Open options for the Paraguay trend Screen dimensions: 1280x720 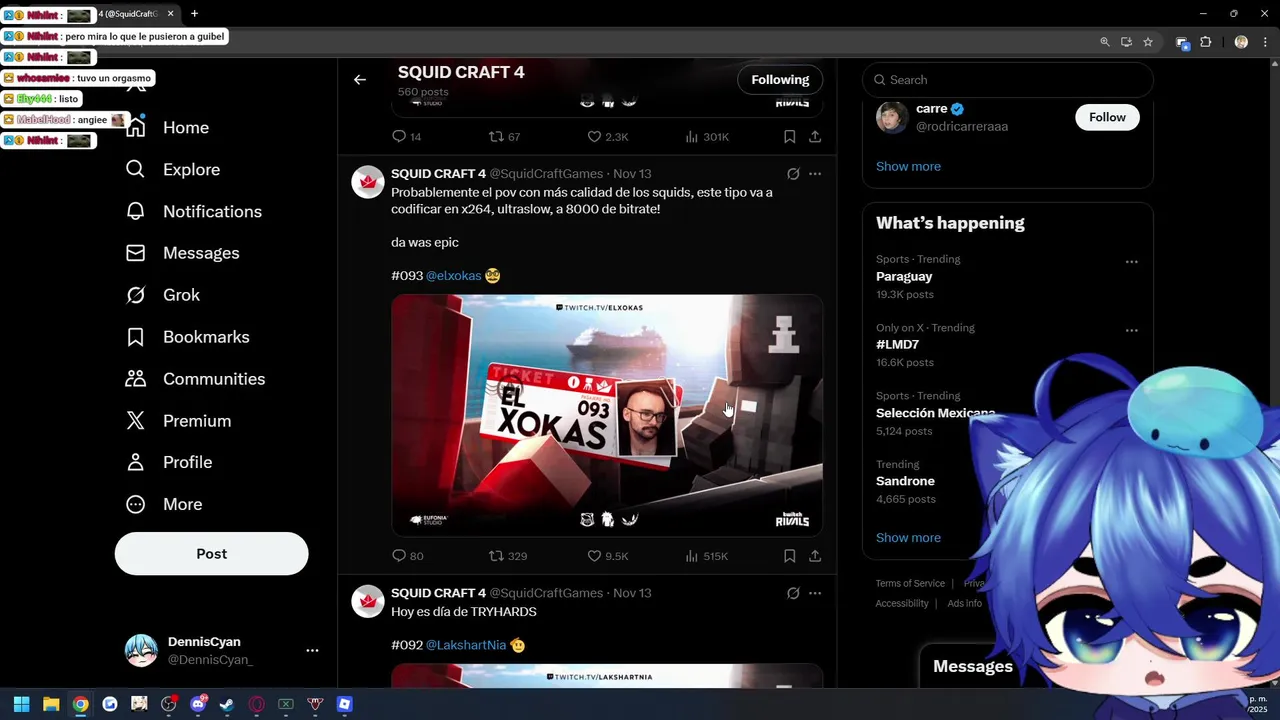point(1131,262)
